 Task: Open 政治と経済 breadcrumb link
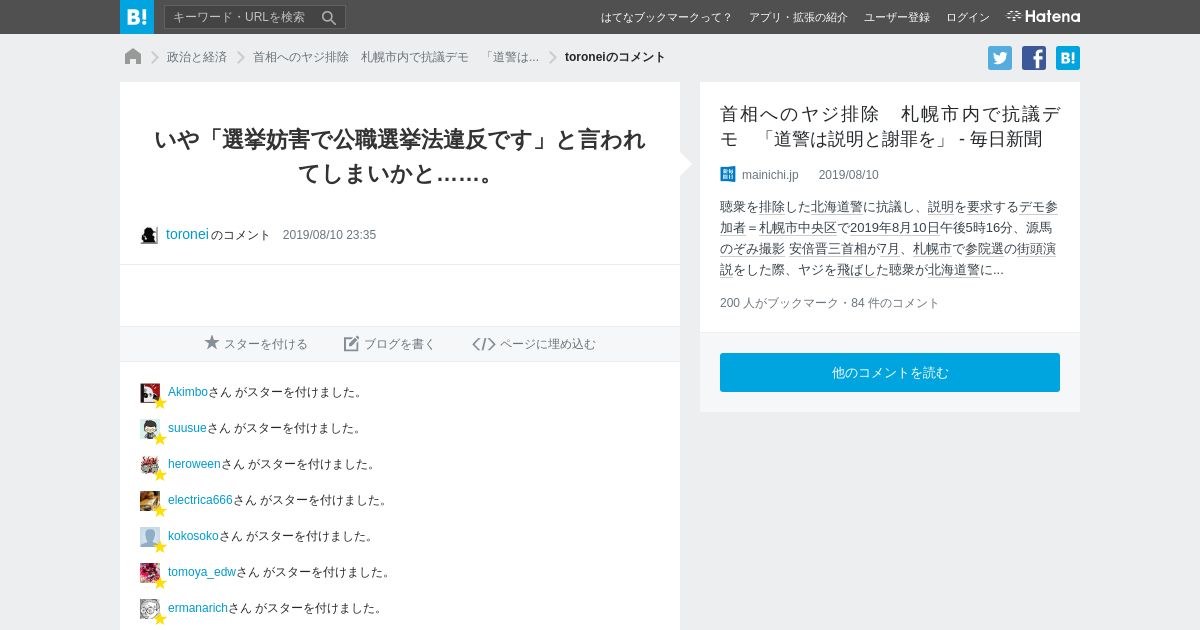pyautogui.click(x=197, y=57)
